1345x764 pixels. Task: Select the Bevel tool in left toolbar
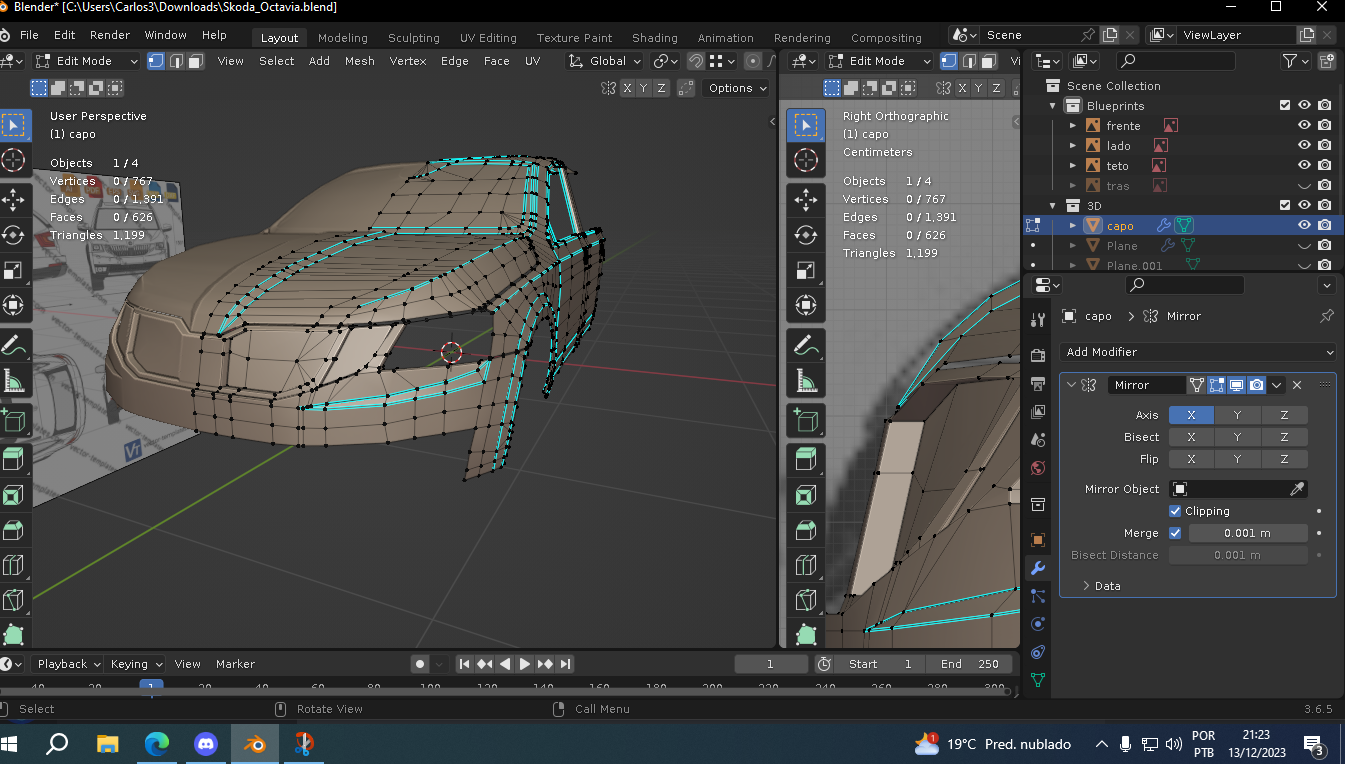coord(13,529)
